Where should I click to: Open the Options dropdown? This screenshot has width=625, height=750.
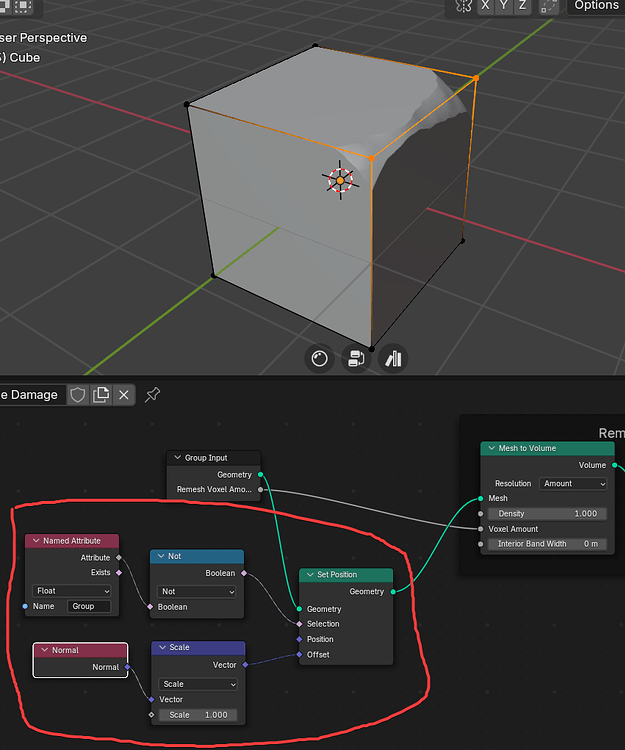596,5
